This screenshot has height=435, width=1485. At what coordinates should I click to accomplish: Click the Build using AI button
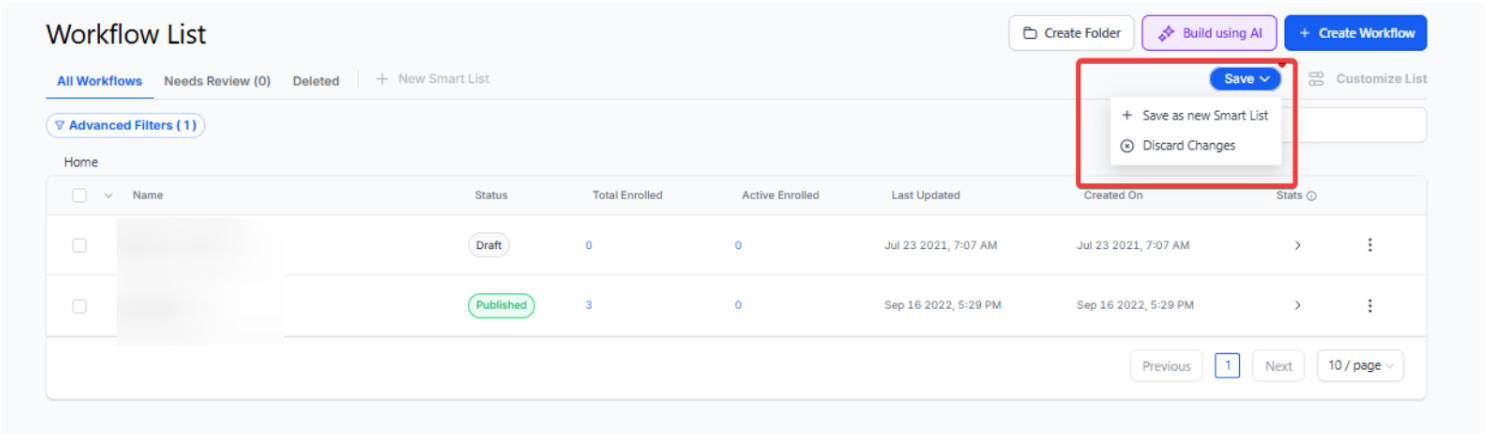(x=1209, y=33)
